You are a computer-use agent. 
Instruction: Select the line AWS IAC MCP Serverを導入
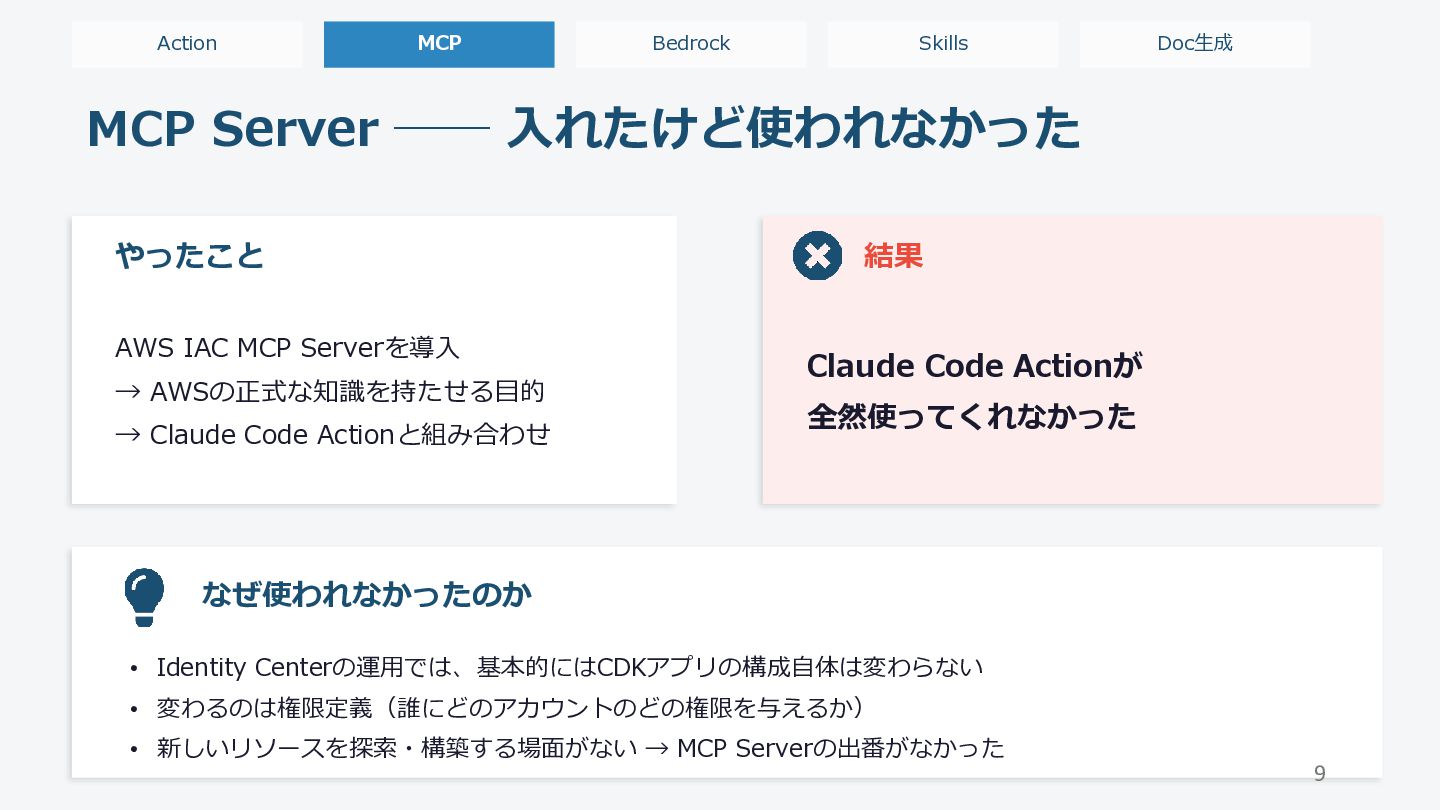(287, 348)
